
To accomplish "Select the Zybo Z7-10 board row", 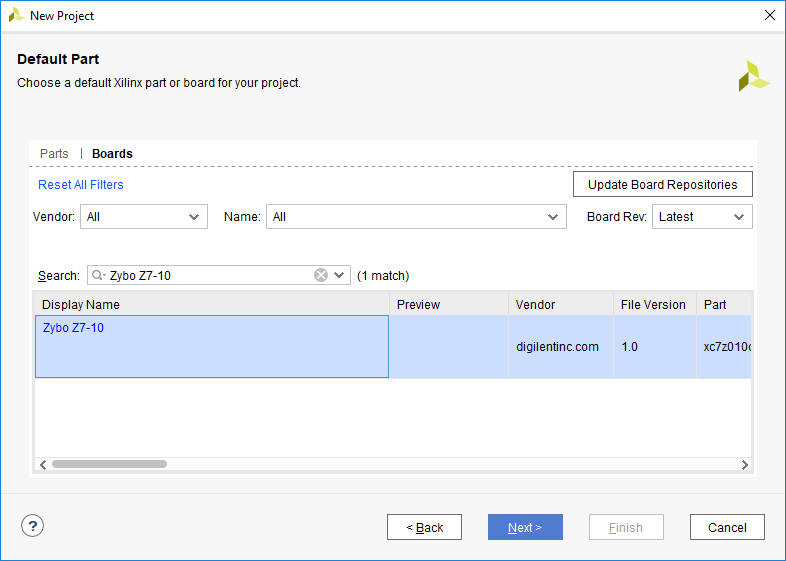I will pyautogui.click(x=393, y=346).
